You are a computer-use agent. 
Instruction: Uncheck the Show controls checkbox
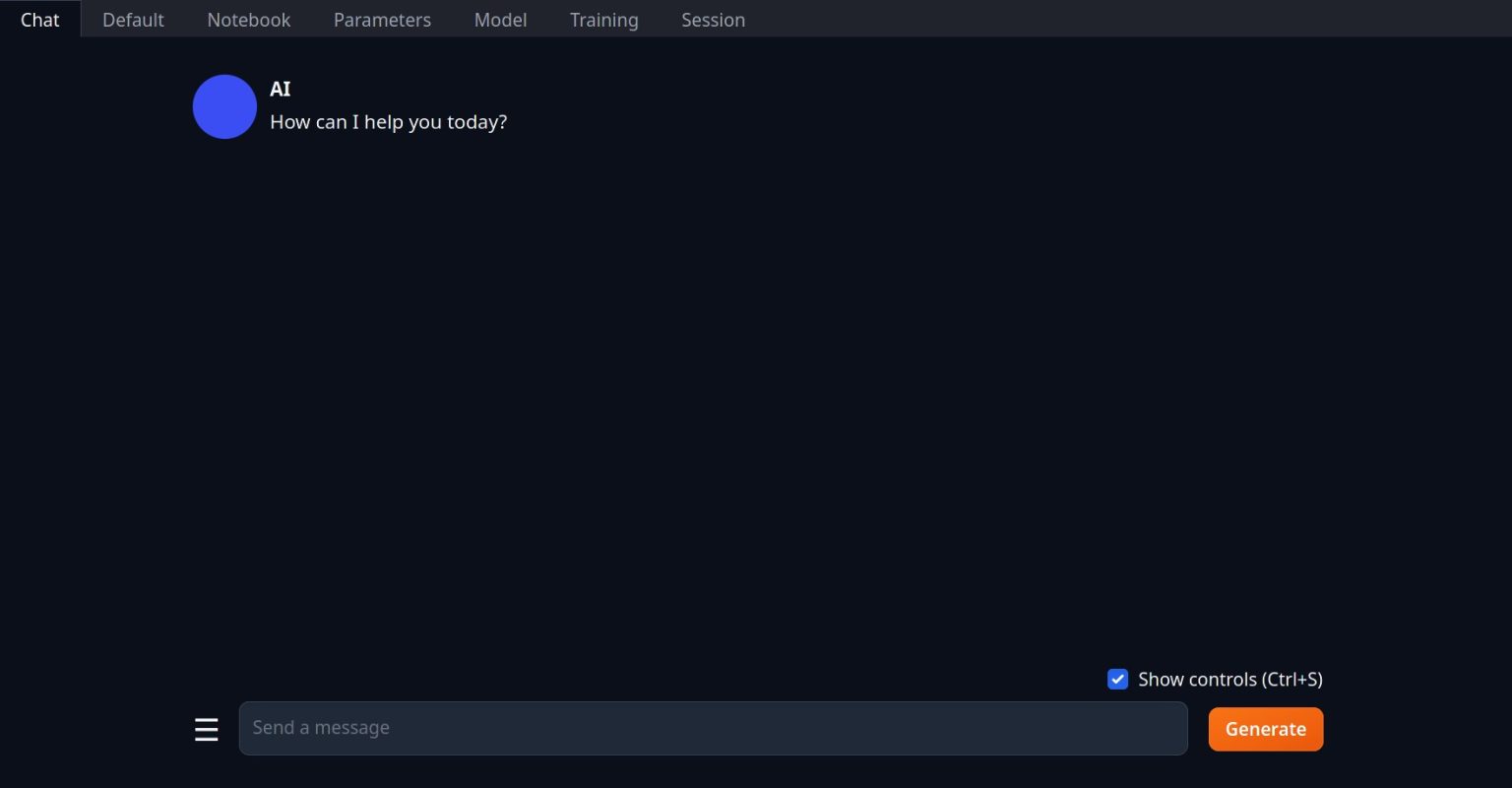[1117, 680]
